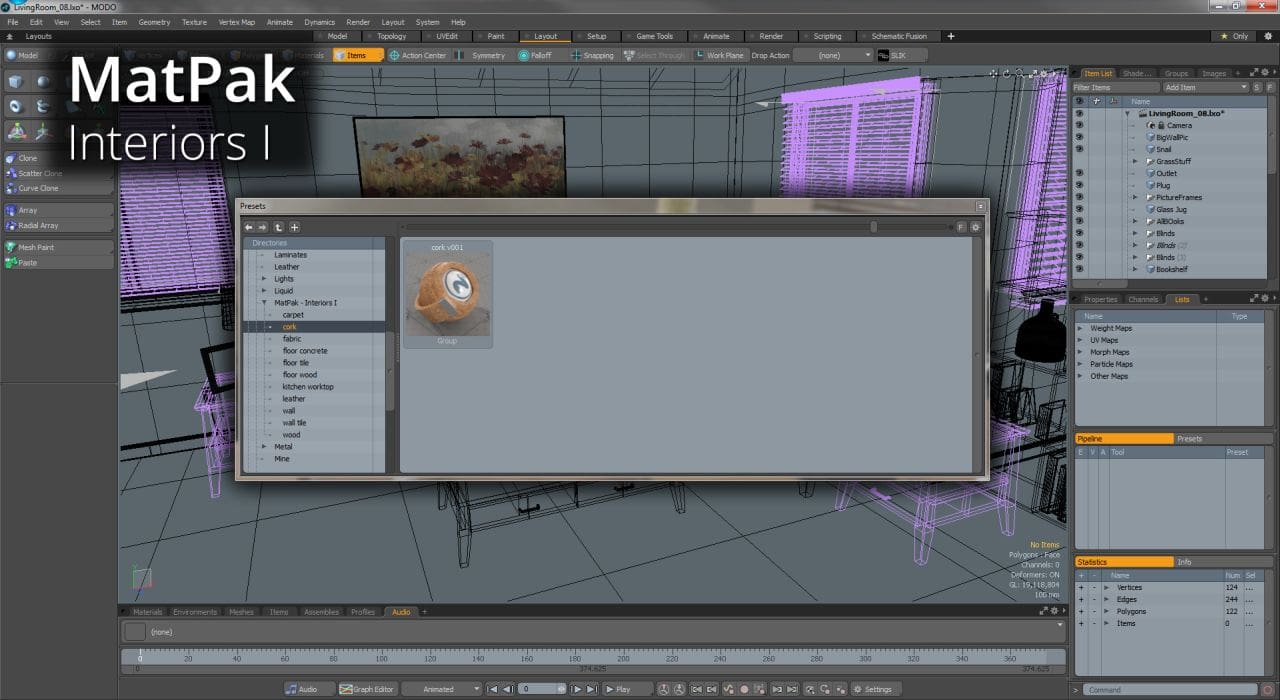
Task: Open the Animated keying dropdown
Action: [x=443, y=689]
